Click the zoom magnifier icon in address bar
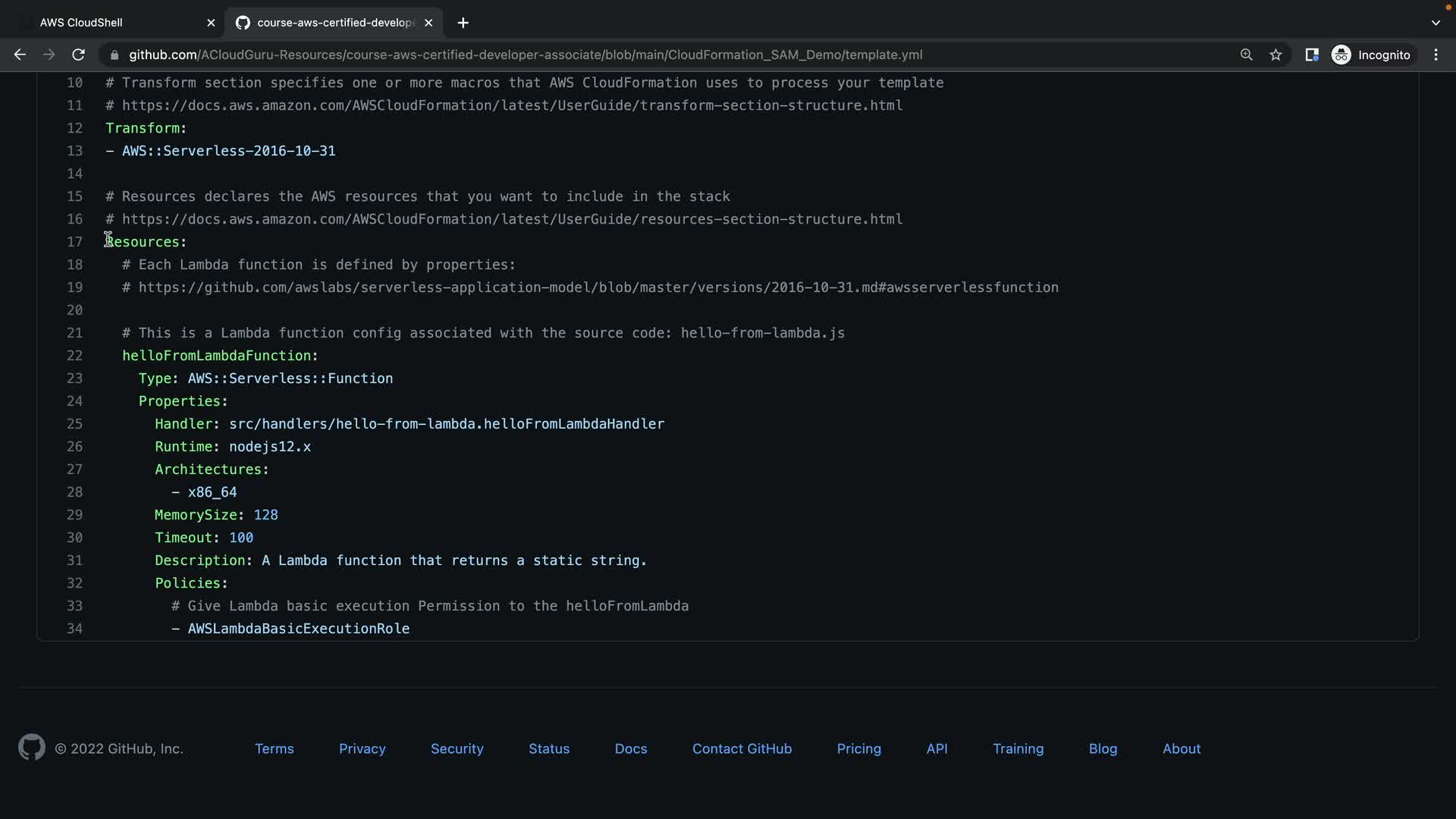This screenshot has width=1456, height=819. pos(1246,55)
